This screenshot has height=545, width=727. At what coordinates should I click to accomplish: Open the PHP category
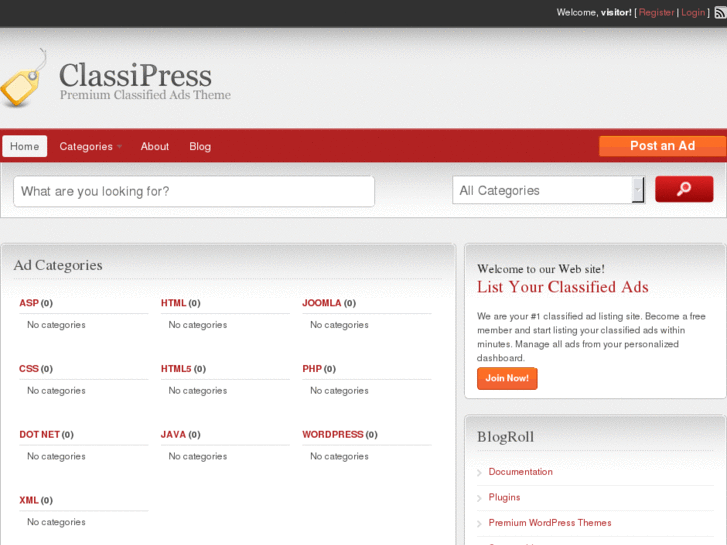pos(312,369)
